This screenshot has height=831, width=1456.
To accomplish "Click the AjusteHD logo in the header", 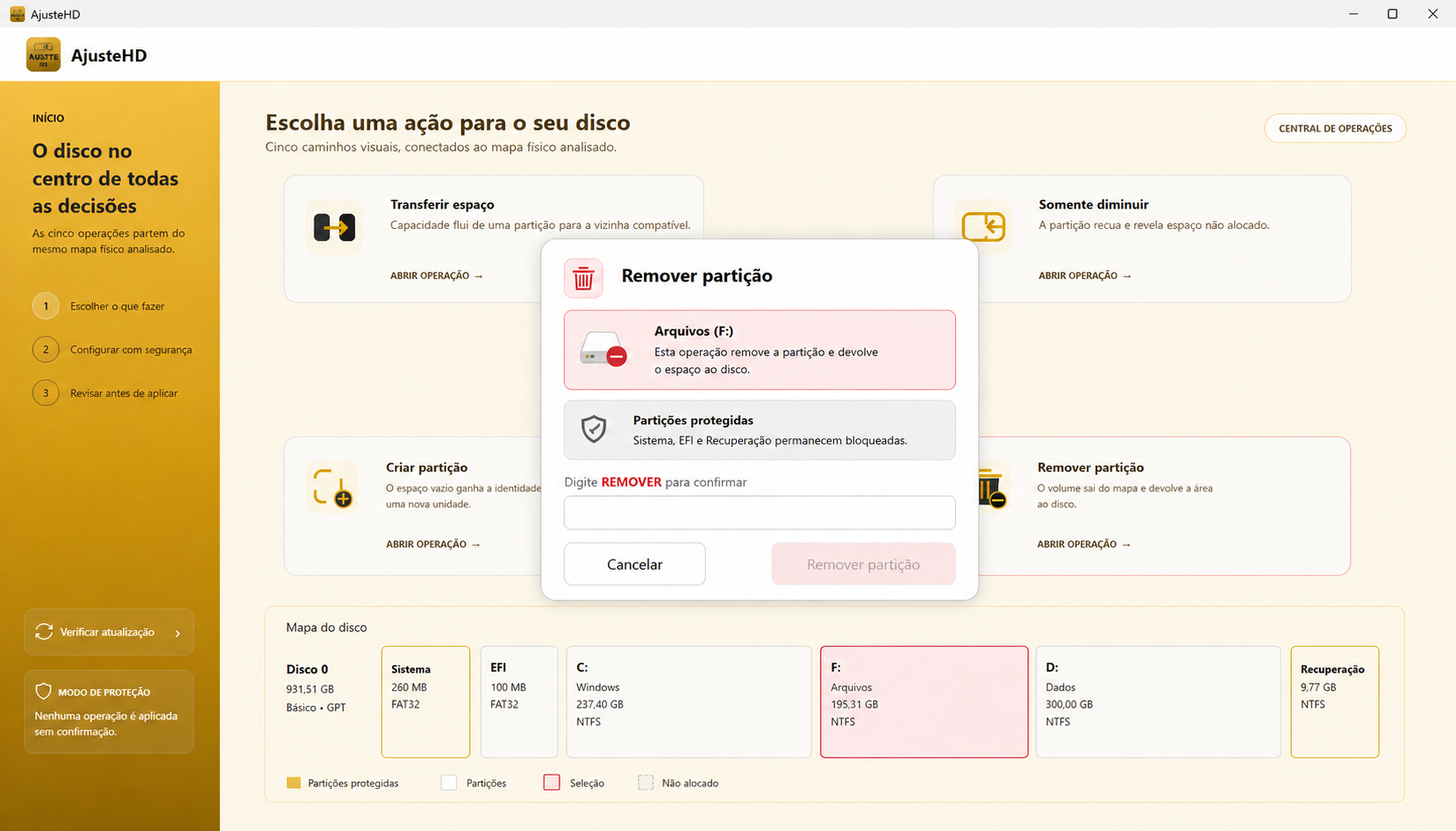I will [x=43, y=54].
